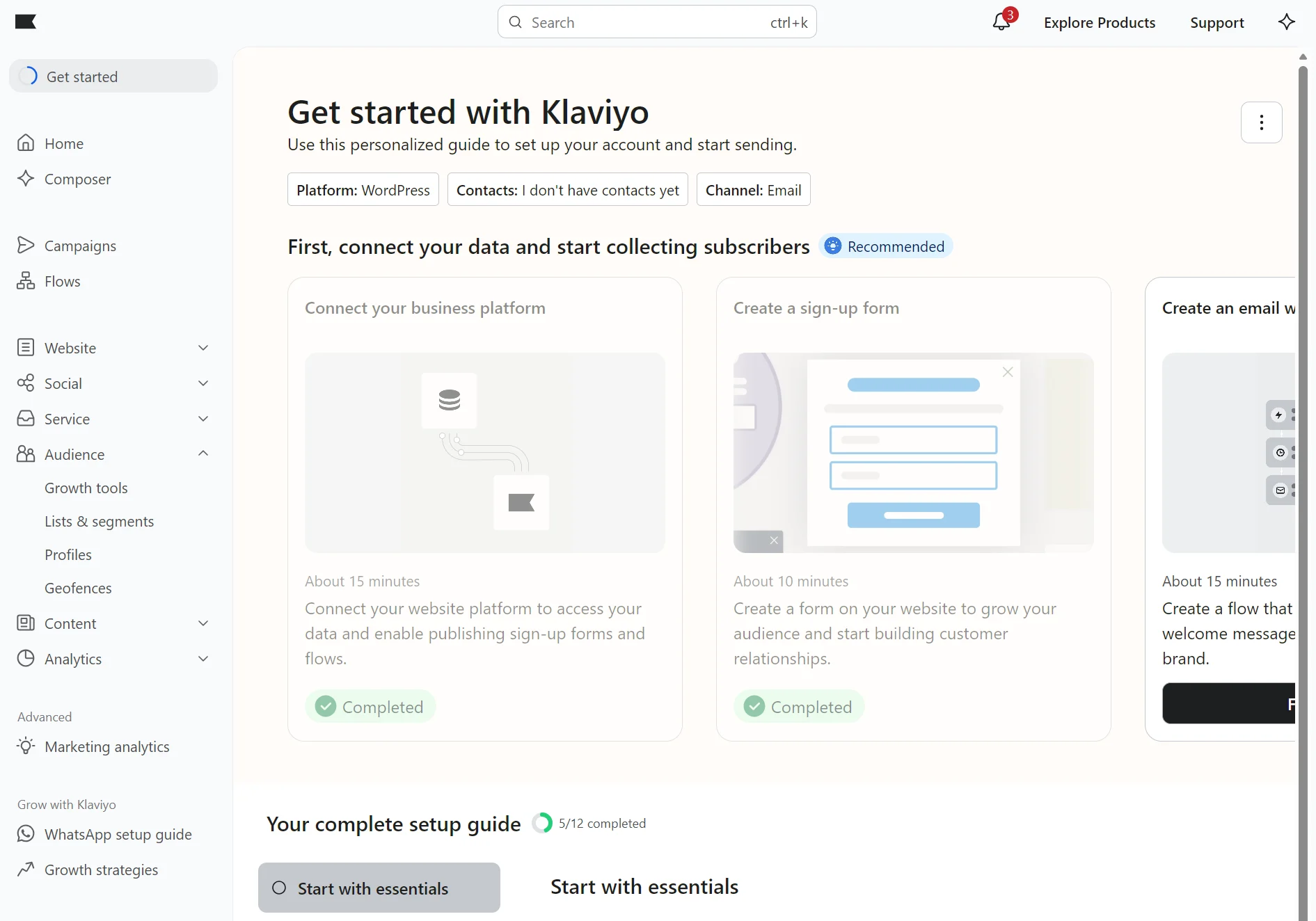Image resolution: width=1316 pixels, height=921 pixels.
Task: Click the WhatsApp icon in sidebar
Action: [26, 833]
